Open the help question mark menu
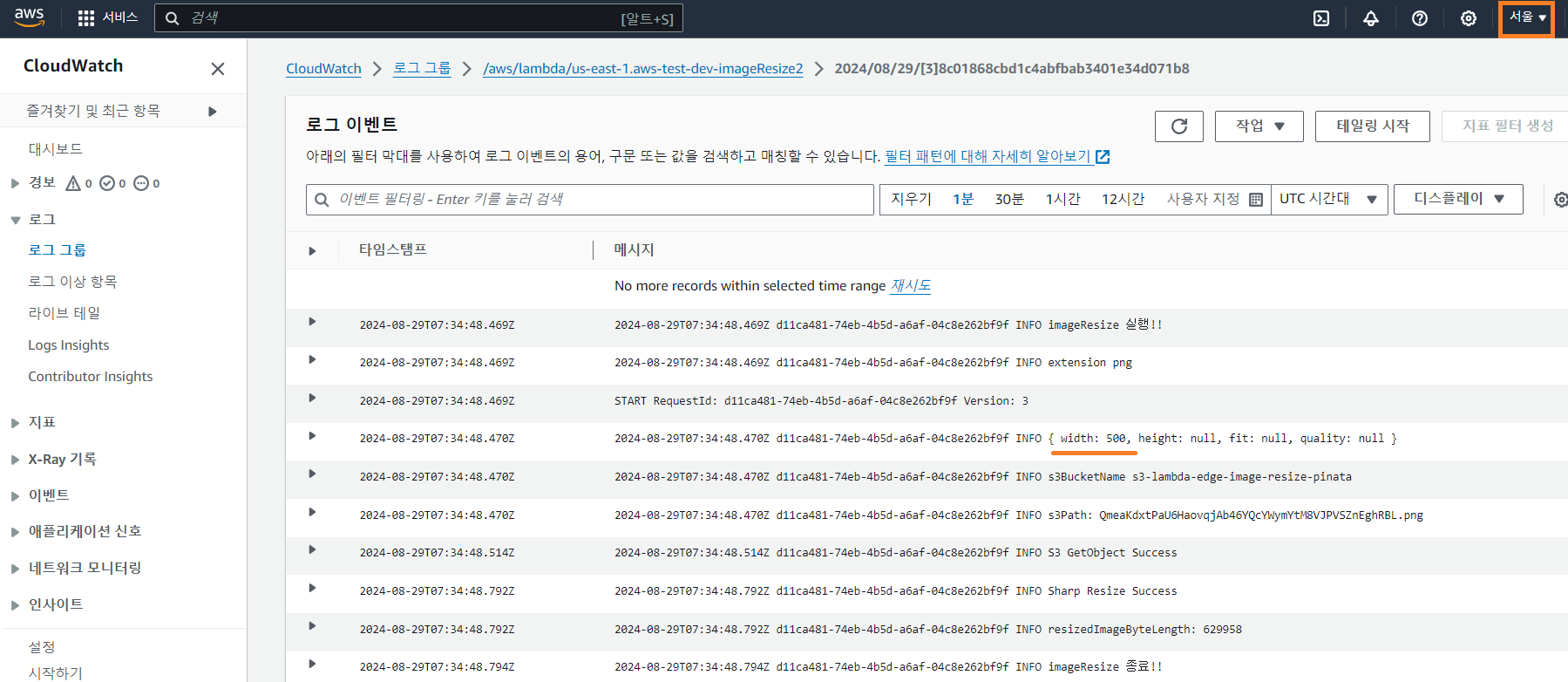Viewport: 1568px width, 682px height. click(x=1420, y=18)
